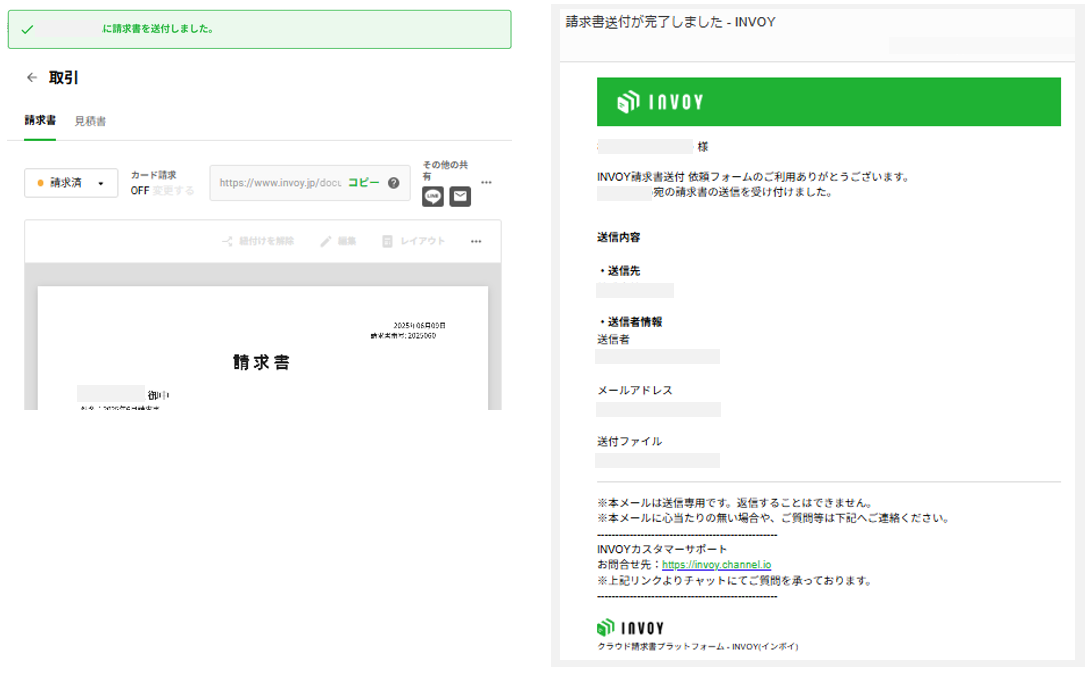Click 変更する next to カード請求 OFF
This screenshot has height=677, width=1091.
pyautogui.click(x=173, y=191)
